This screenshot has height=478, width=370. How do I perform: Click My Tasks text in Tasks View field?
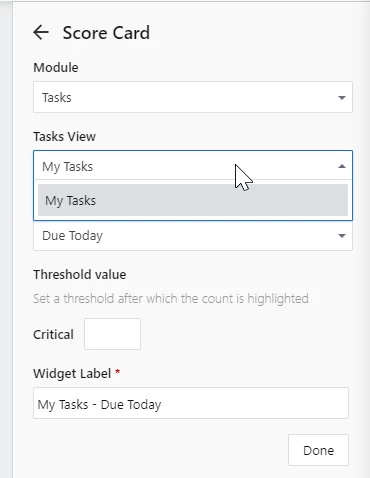67,166
